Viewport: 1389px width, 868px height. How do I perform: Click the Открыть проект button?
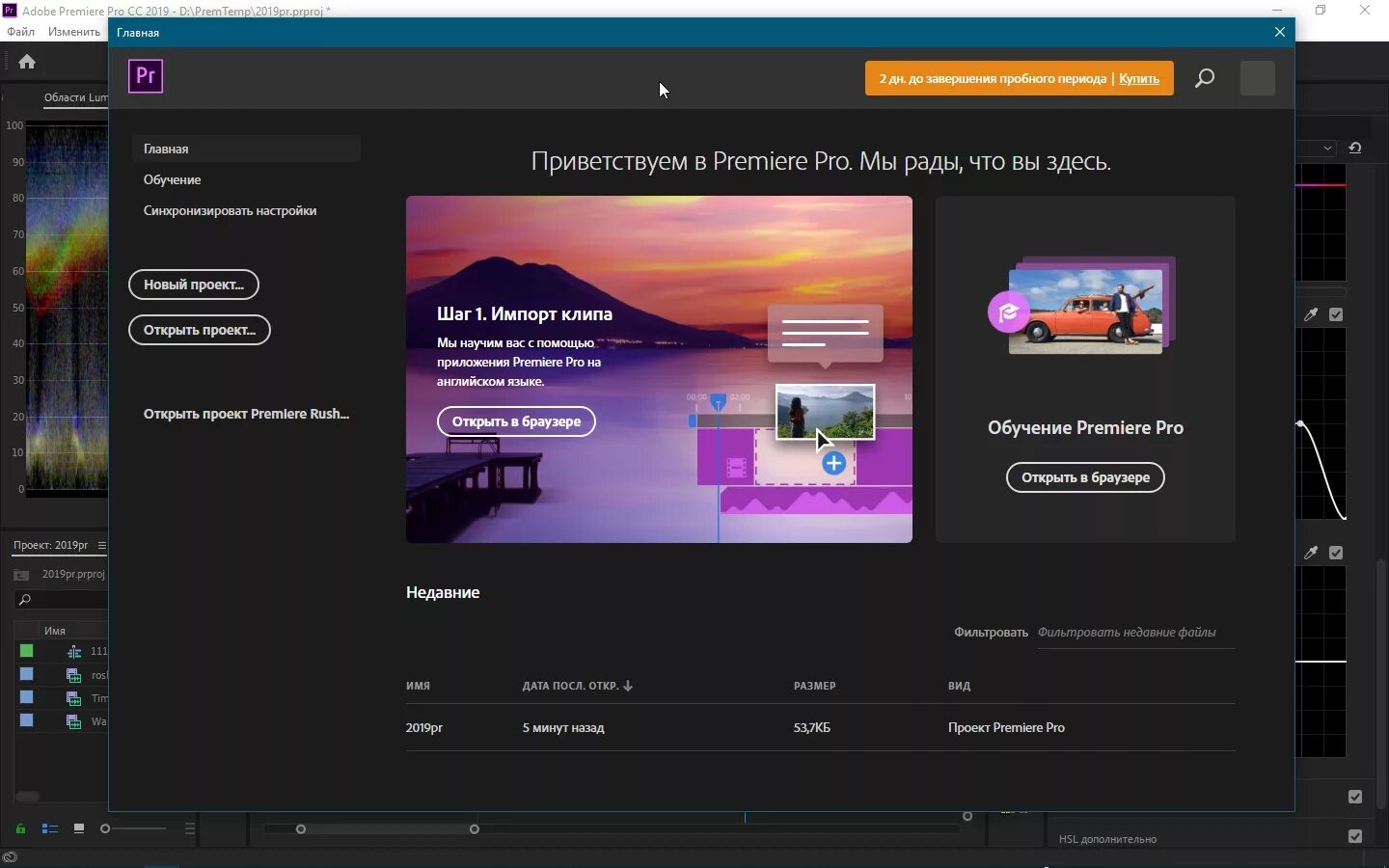(200, 330)
